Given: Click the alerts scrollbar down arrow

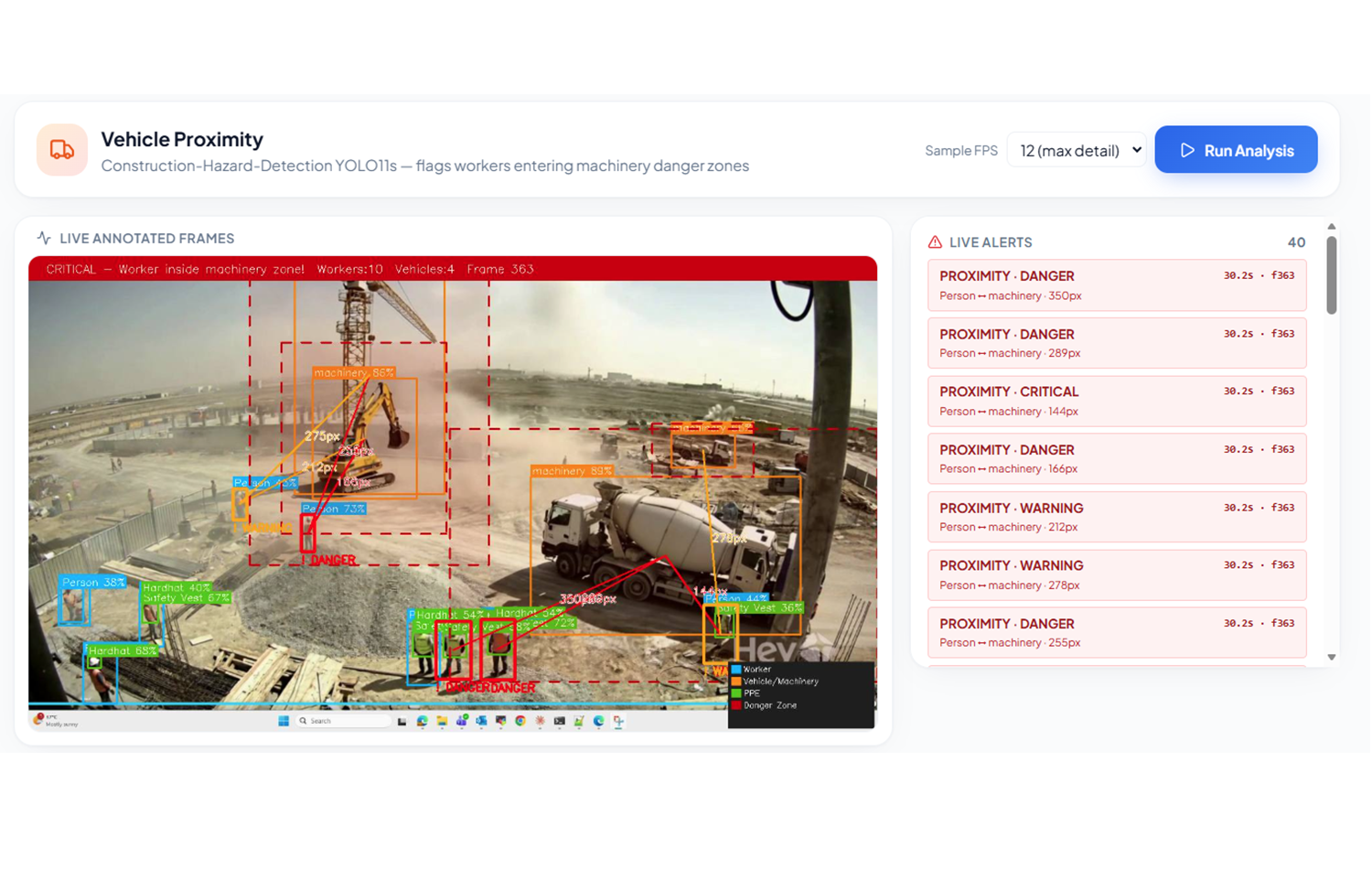Looking at the screenshot, I should [x=1332, y=657].
